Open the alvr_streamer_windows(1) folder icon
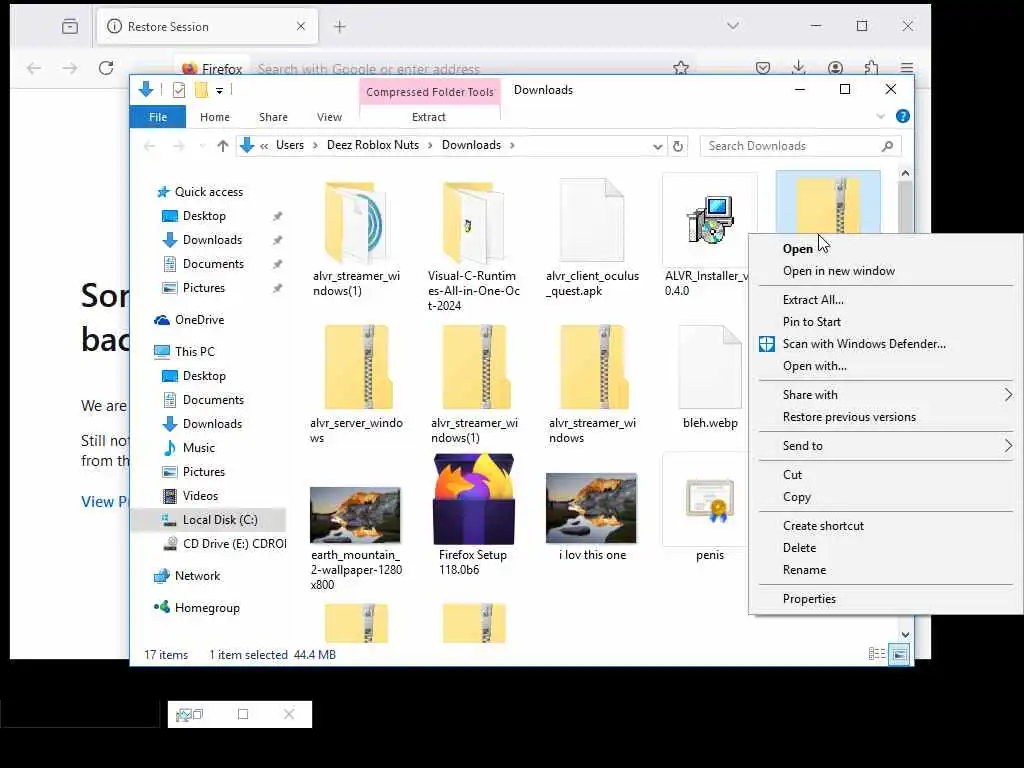The height and width of the screenshot is (768, 1024). pos(355,223)
